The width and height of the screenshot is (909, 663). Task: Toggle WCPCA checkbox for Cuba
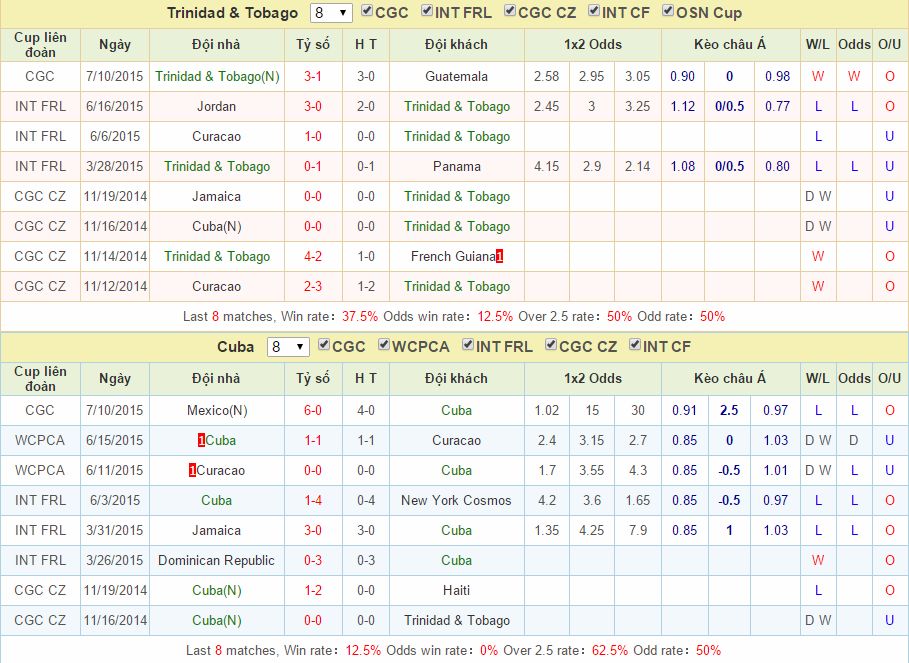click(x=384, y=345)
